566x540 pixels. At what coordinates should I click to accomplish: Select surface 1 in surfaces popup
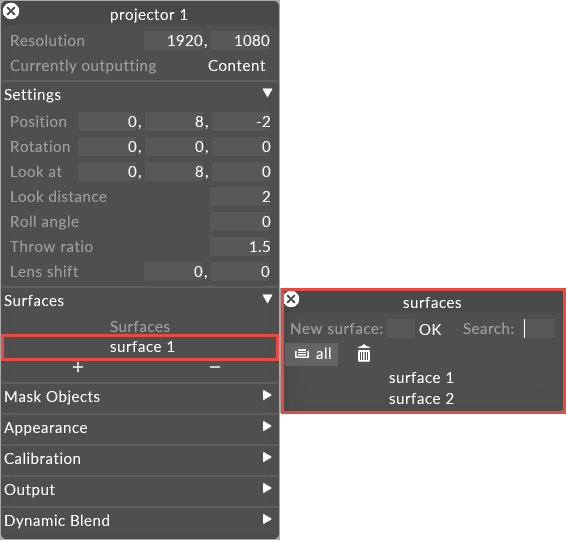tap(421, 378)
